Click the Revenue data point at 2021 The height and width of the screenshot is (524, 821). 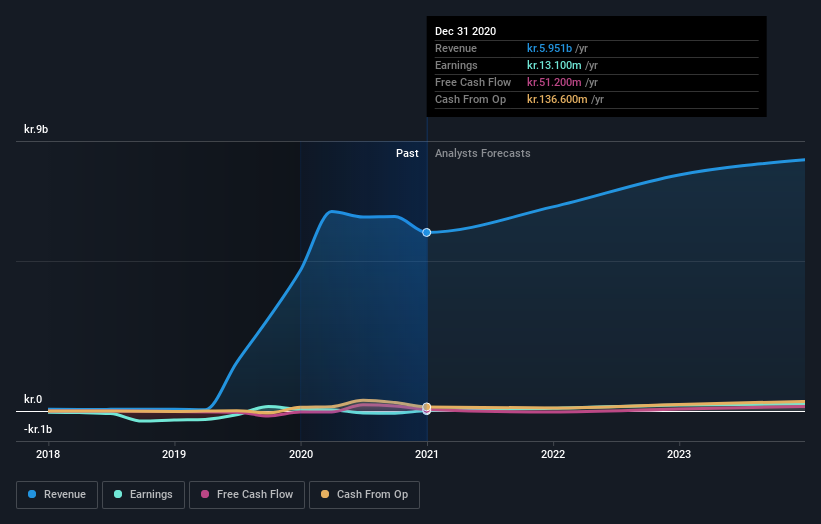point(427,232)
